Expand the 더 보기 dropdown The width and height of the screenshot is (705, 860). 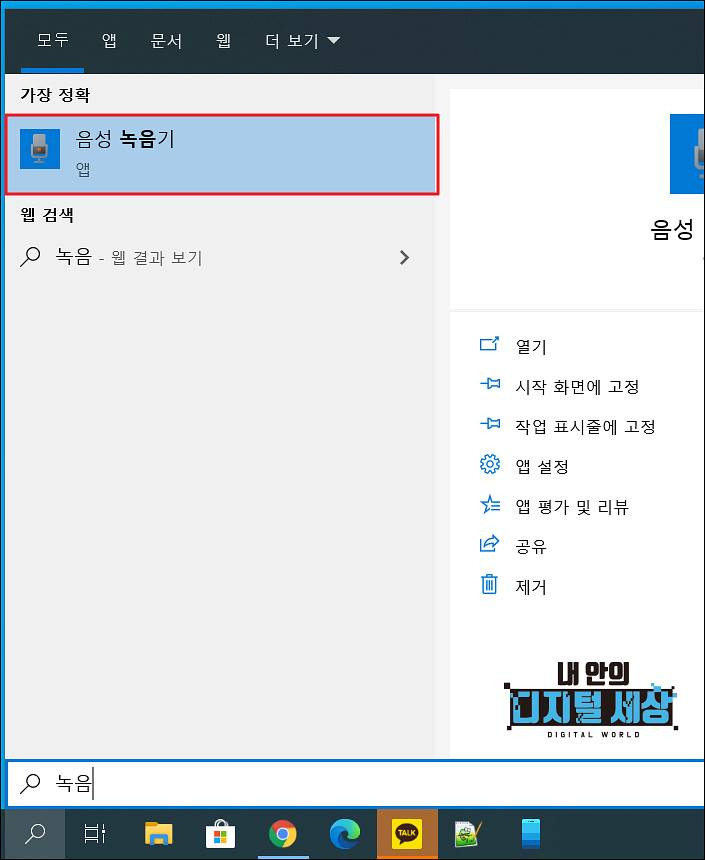pyautogui.click(x=302, y=41)
